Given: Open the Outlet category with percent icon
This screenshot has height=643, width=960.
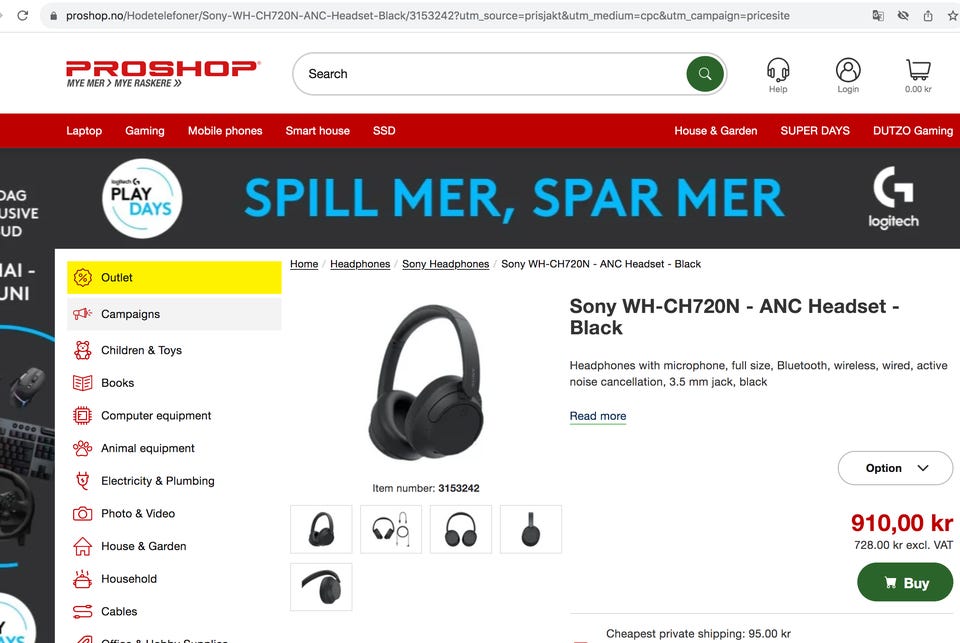Looking at the screenshot, I should coord(174,277).
